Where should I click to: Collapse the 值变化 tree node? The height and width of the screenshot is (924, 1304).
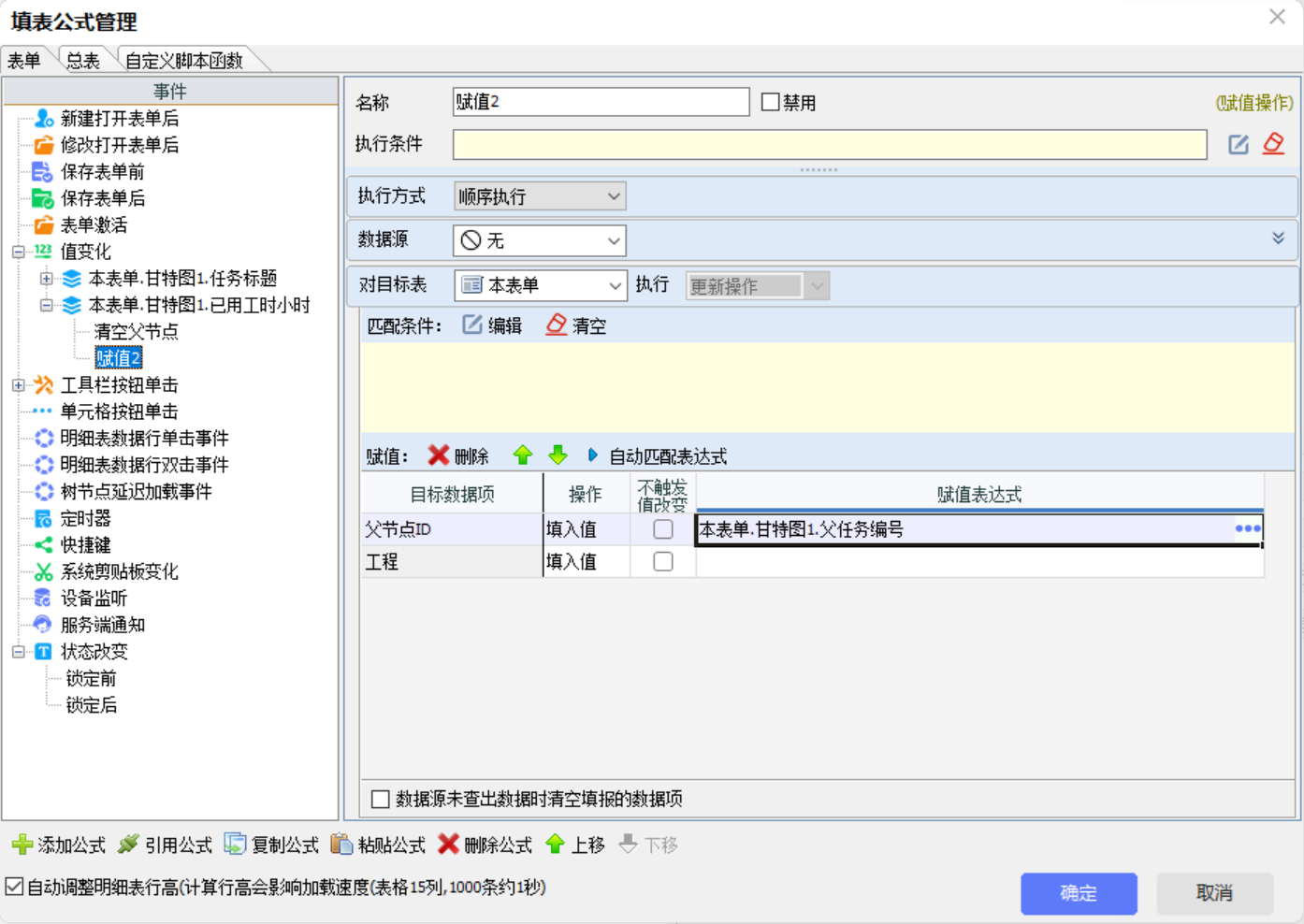18,252
